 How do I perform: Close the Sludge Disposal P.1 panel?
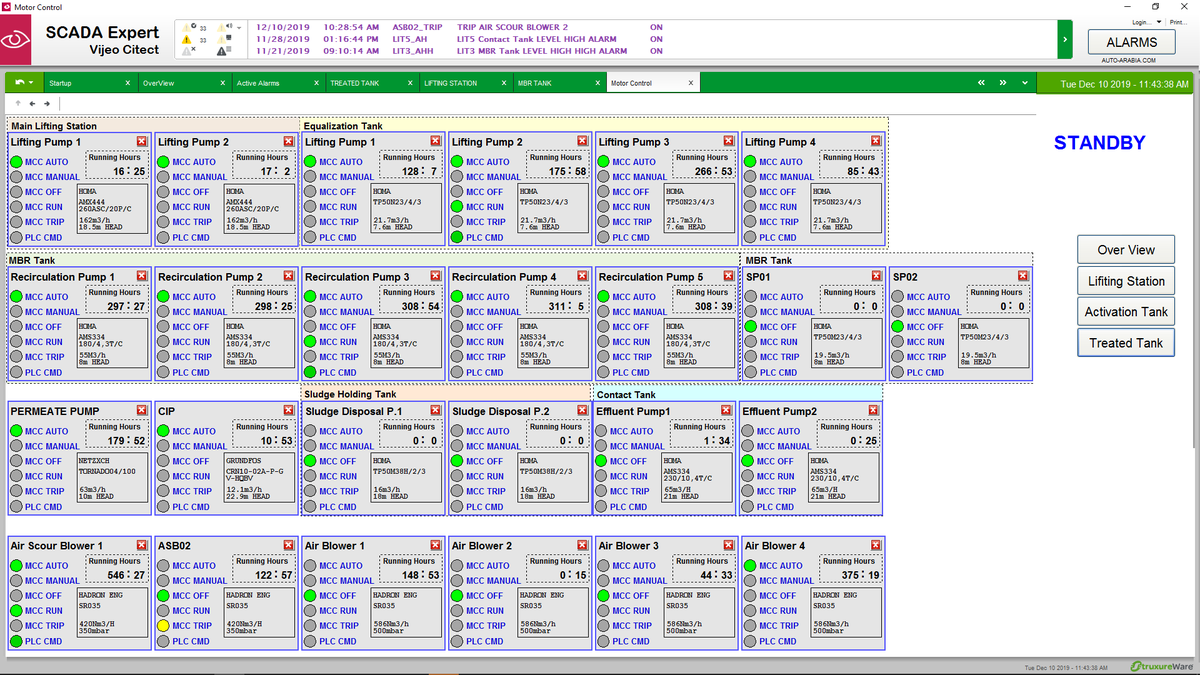tap(435, 411)
